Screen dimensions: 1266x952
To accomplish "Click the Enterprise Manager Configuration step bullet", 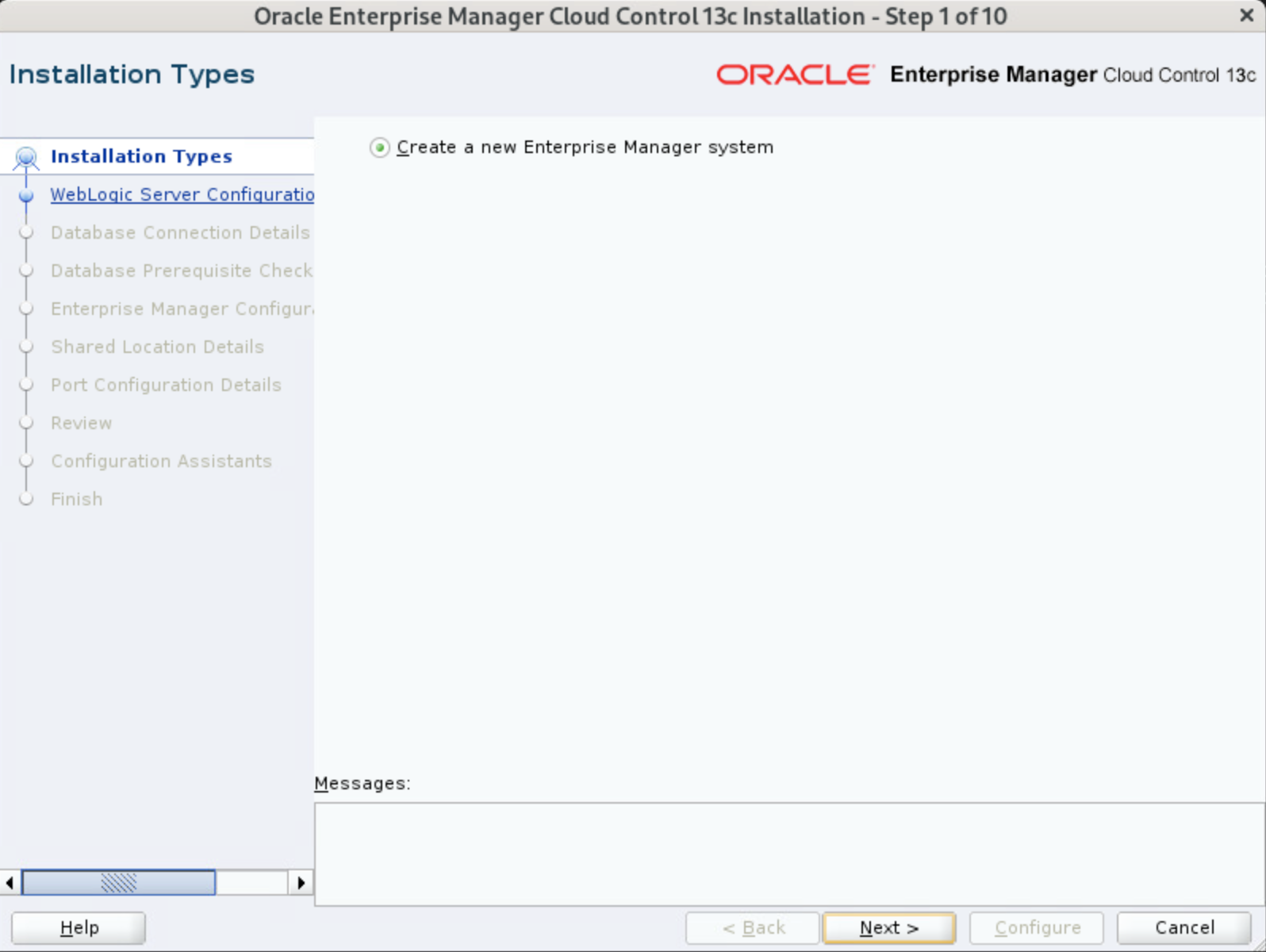I will 26,309.
